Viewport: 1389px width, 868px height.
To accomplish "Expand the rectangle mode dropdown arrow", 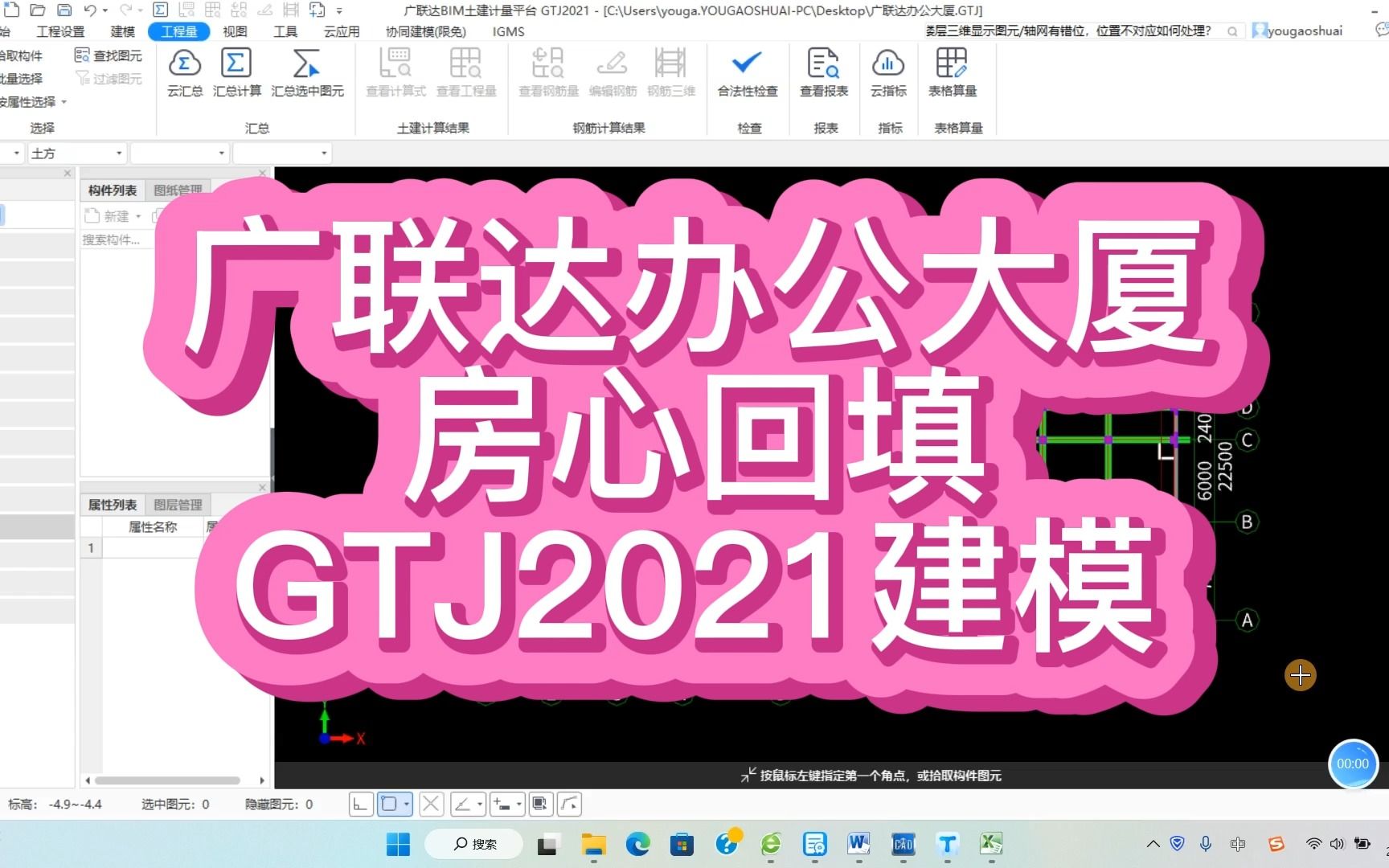I will (407, 804).
